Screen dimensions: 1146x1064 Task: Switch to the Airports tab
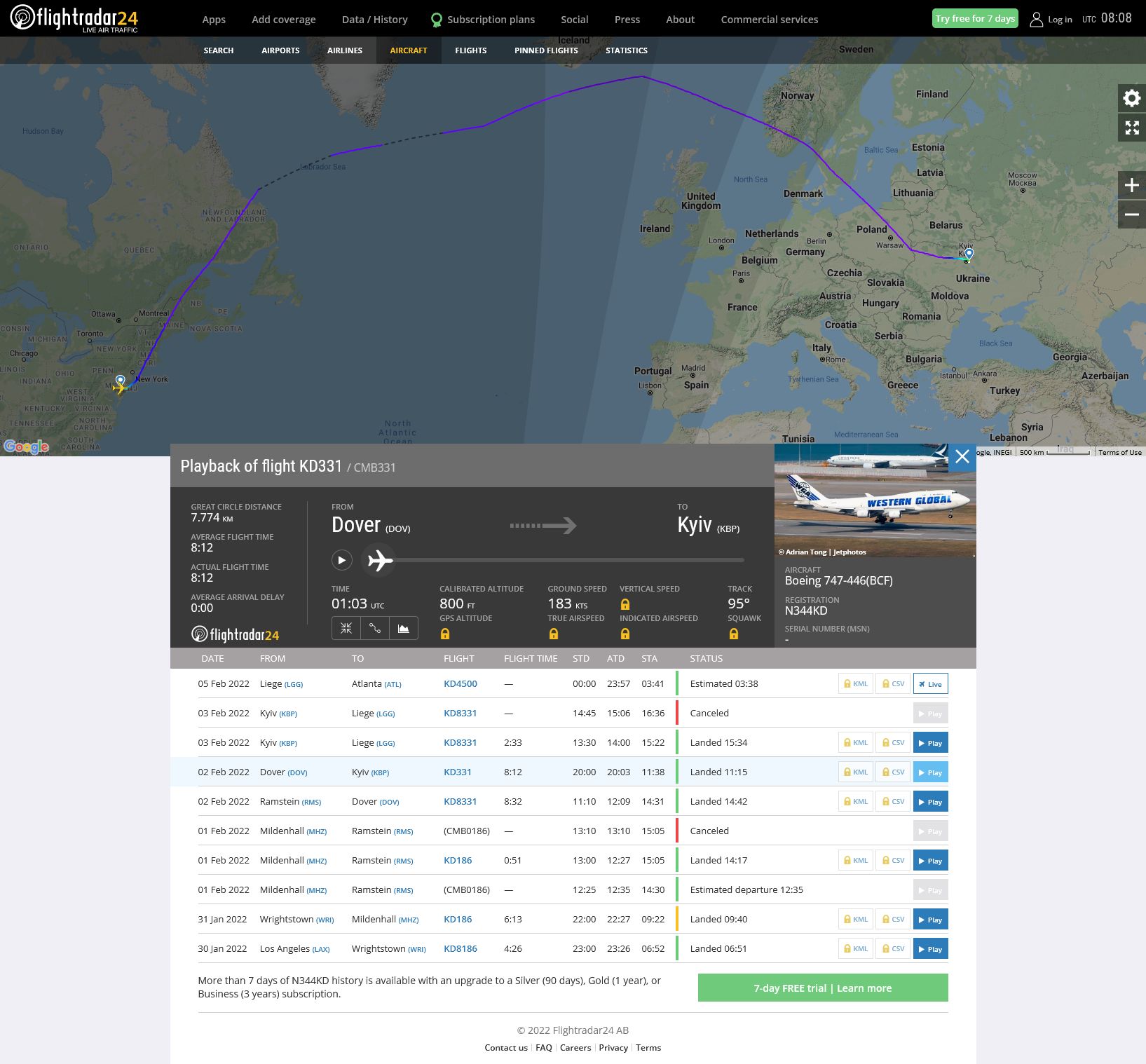(x=280, y=50)
